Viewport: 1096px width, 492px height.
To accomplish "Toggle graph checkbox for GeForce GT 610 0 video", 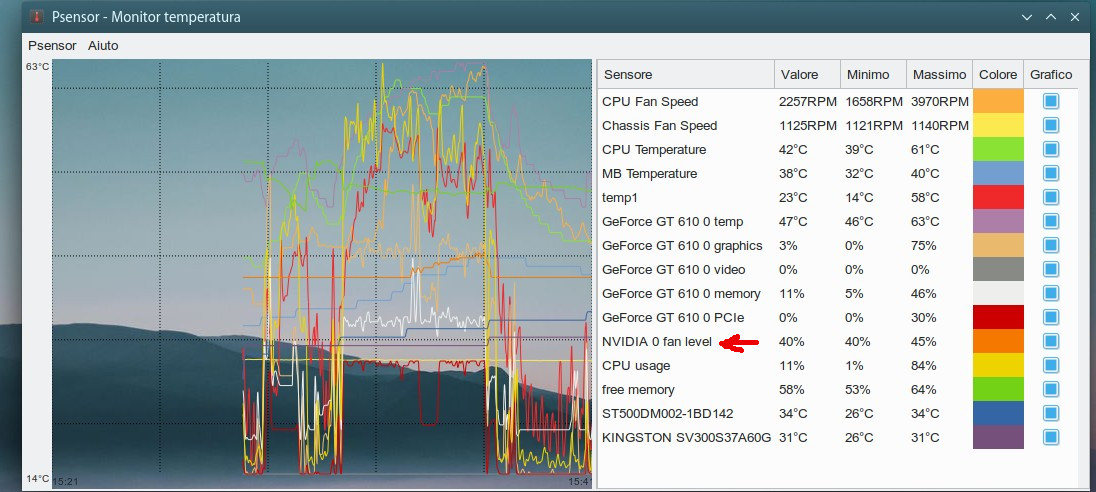I will (1051, 269).
